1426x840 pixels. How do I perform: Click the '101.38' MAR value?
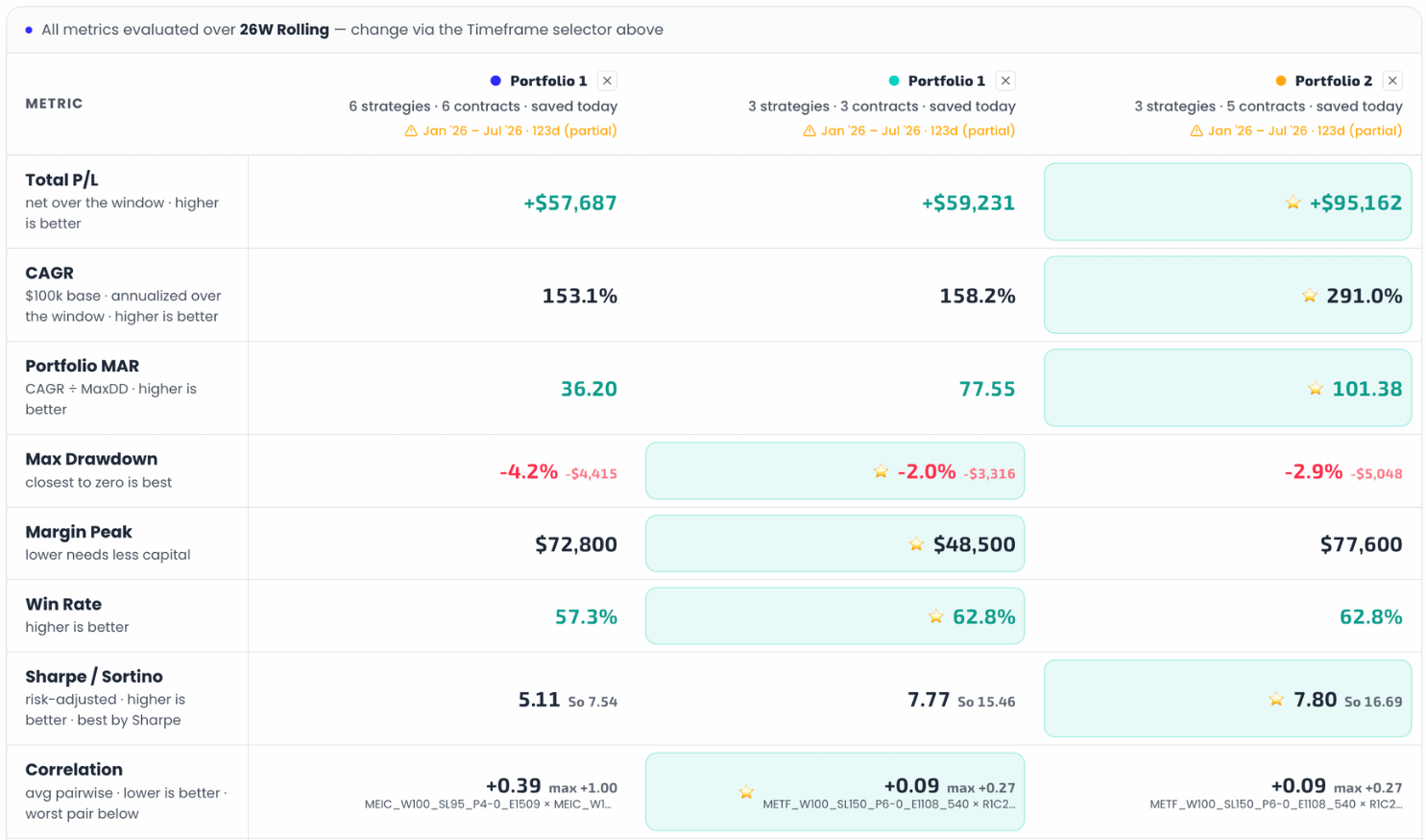tap(1367, 389)
